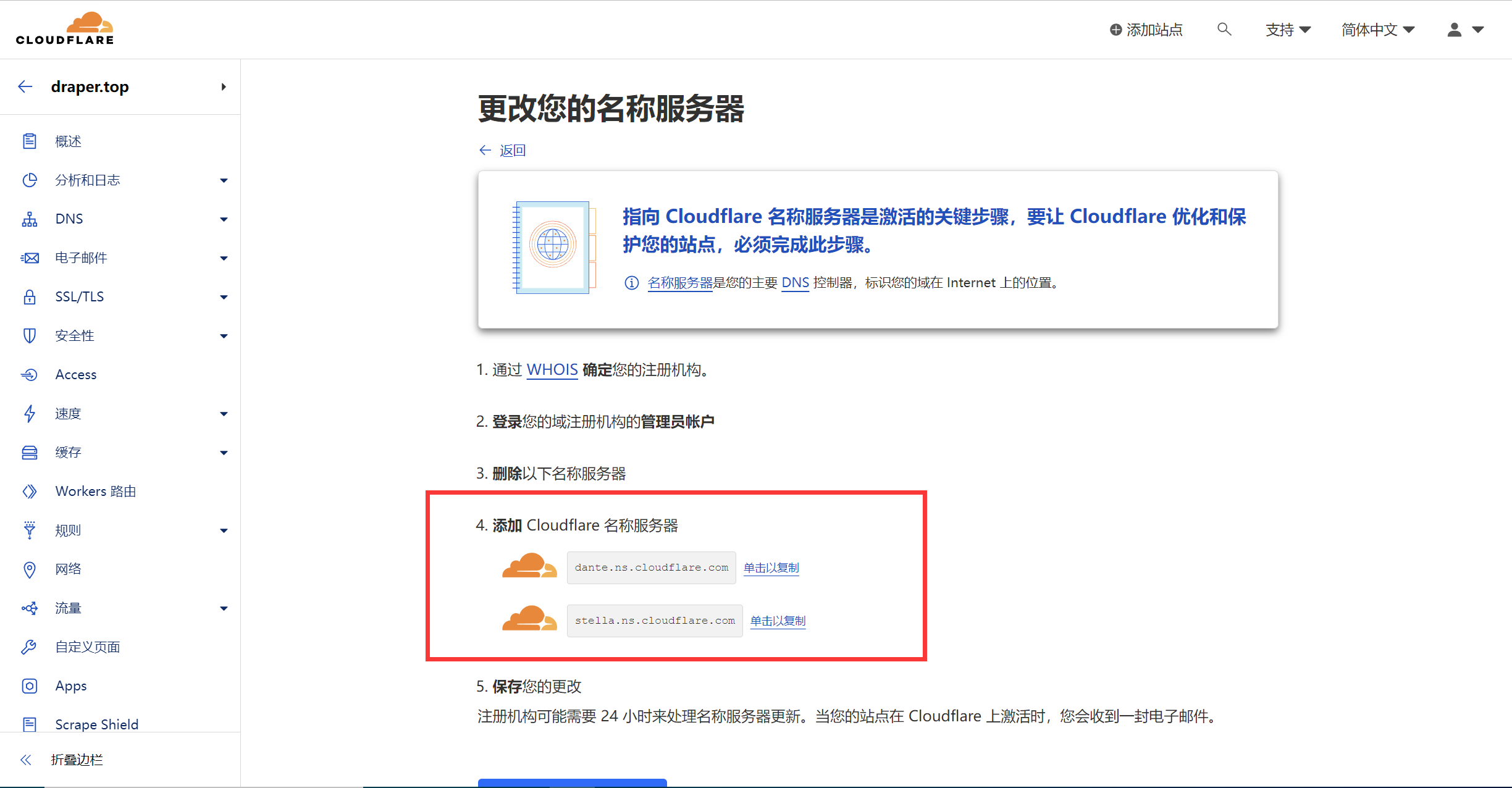
Task: Open the 简体中文 language dropdown
Action: point(1377,30)
